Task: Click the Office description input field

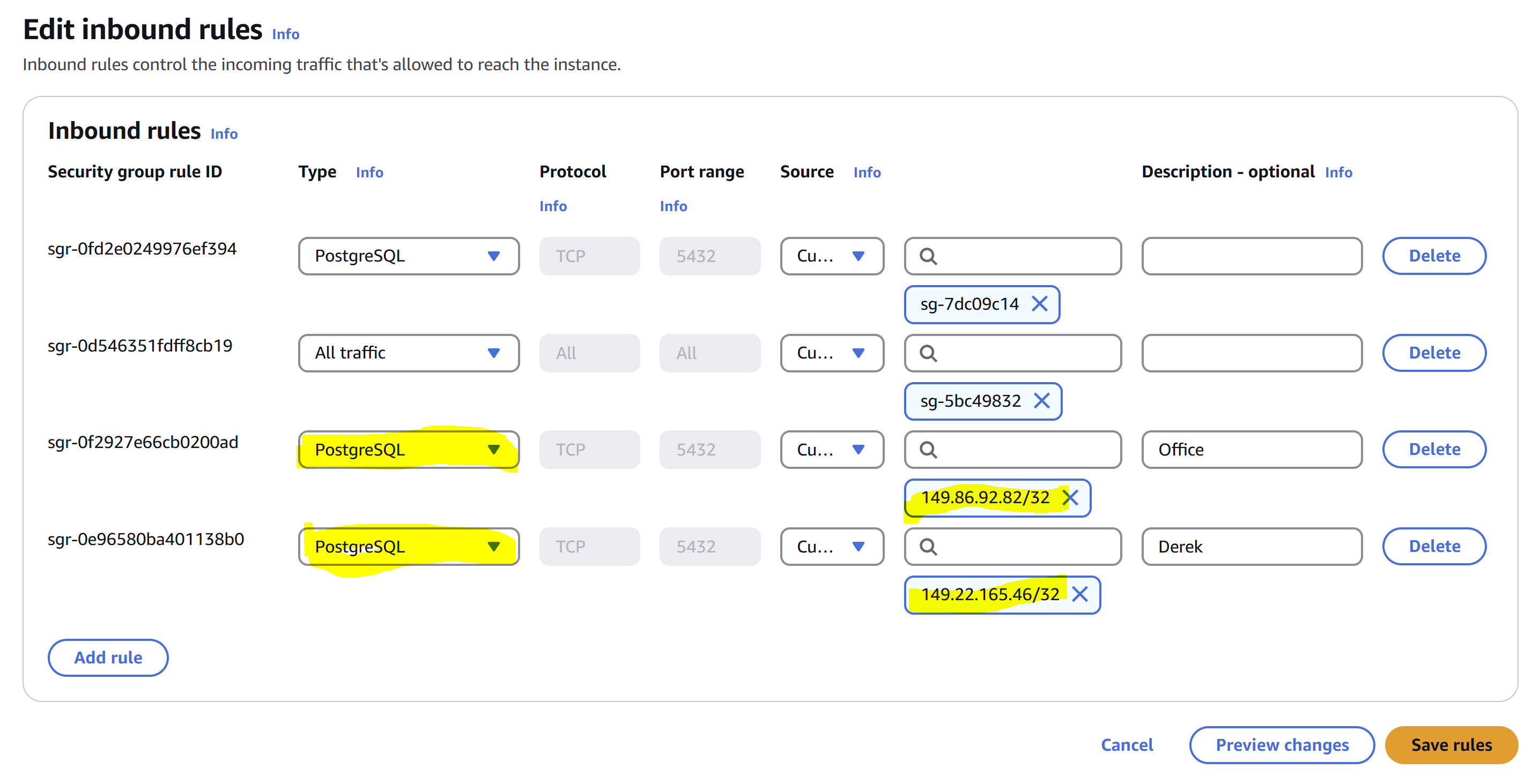Action: coord(1252,450)
